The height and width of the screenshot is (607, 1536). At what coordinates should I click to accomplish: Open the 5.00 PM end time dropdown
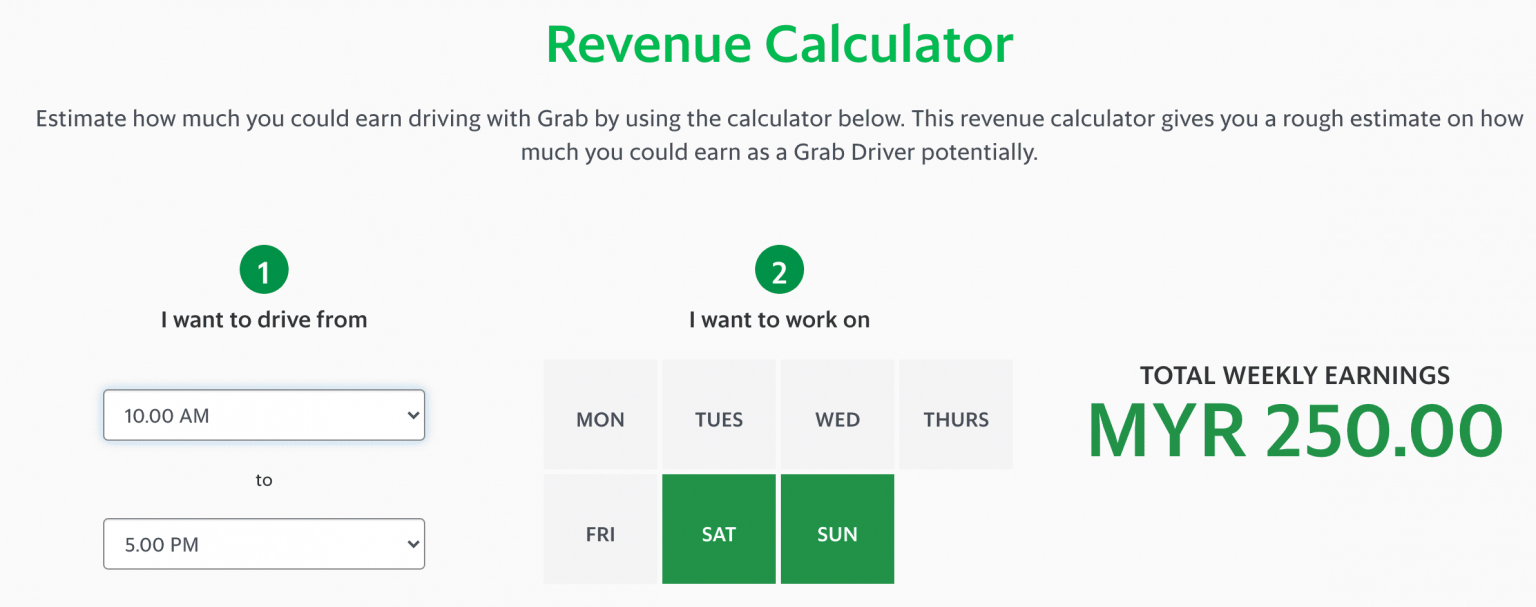point(264,544)
